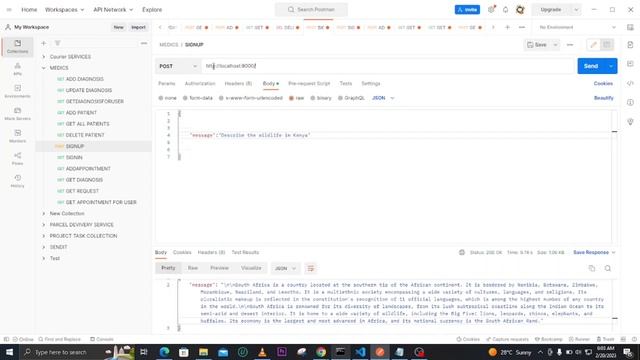640x360 pixels.
Task: Open the SIGNIN request in MEDICS
Action: [x=74, y=158]
